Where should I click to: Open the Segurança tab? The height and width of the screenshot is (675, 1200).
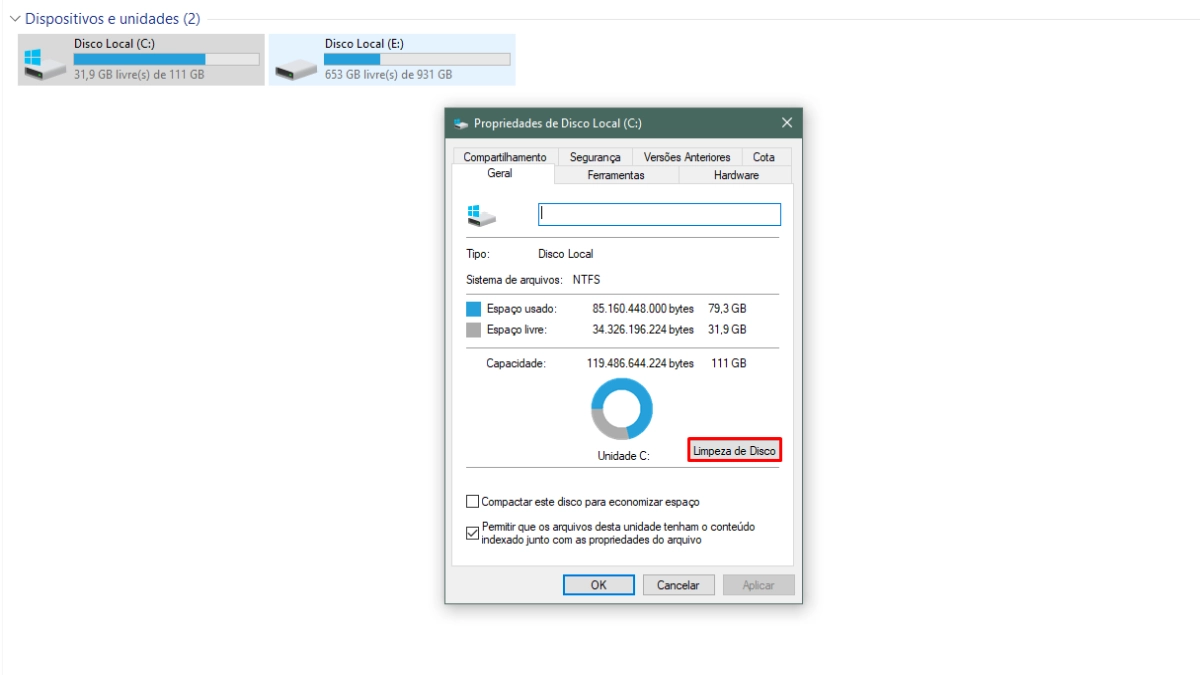click(x=595, y=157)
